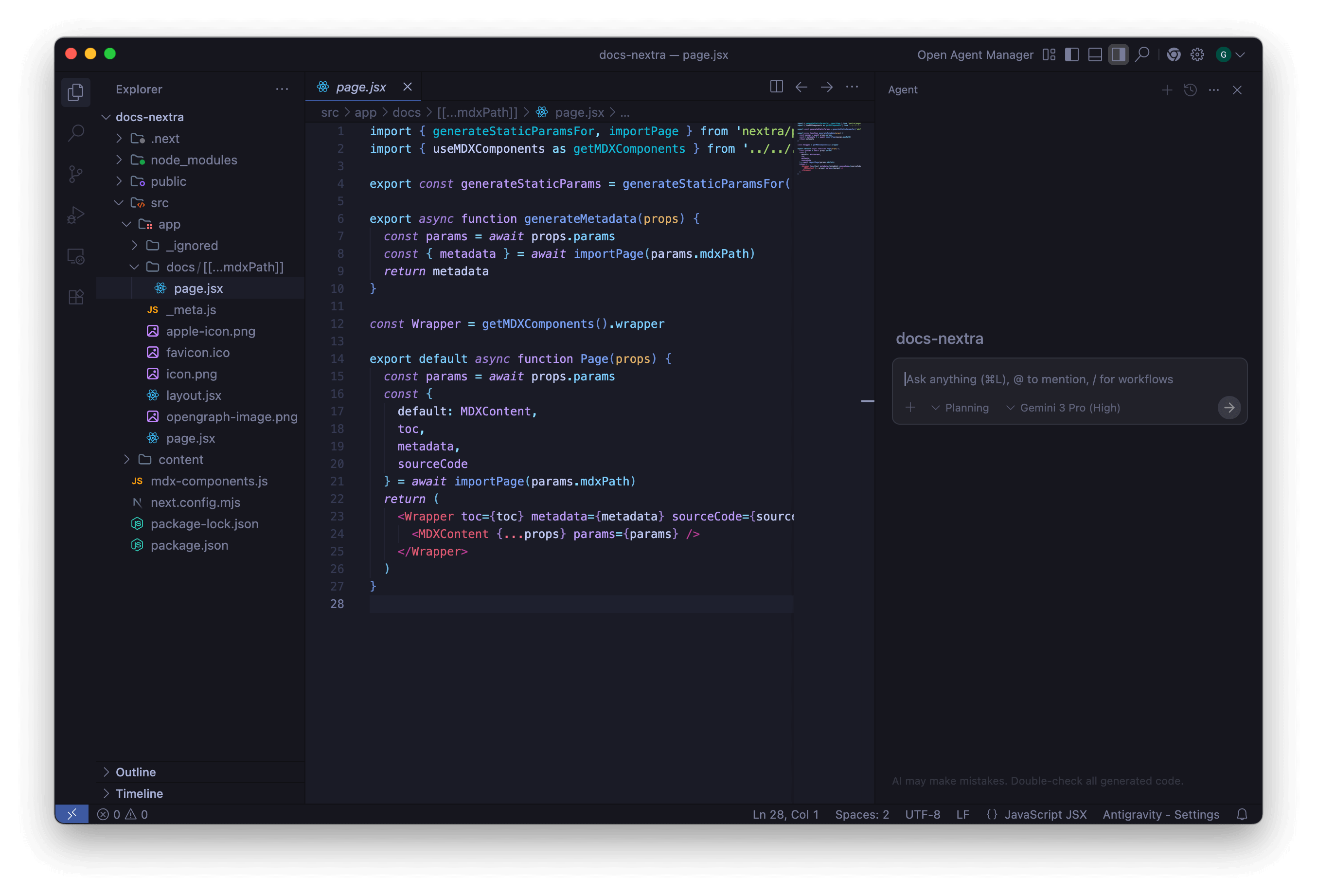Select the page.jsx editor tab
The image size is (1317, 896).
pos(360,87)
